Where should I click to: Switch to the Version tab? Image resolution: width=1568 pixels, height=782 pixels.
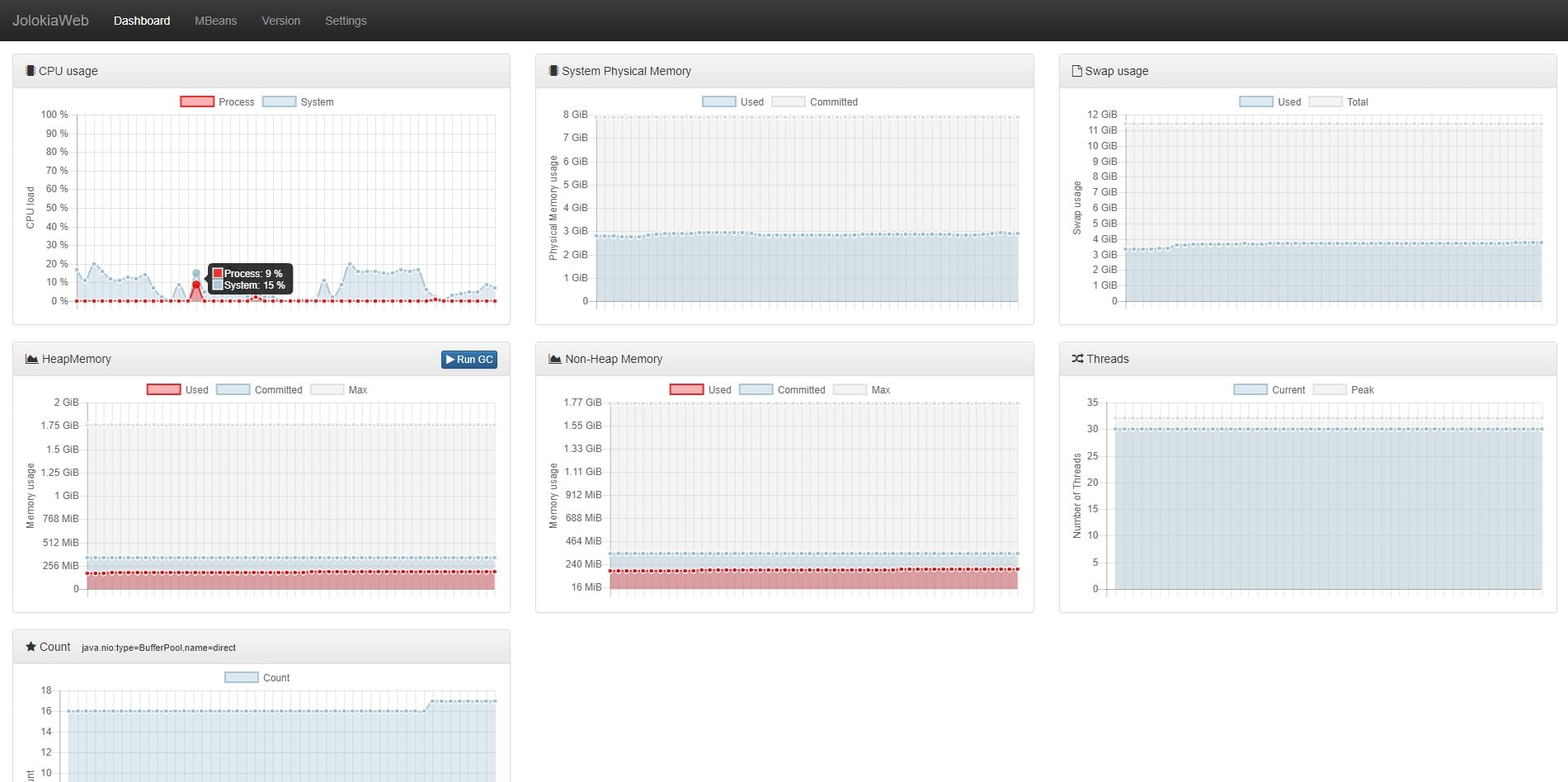click(x=280, y=21)
